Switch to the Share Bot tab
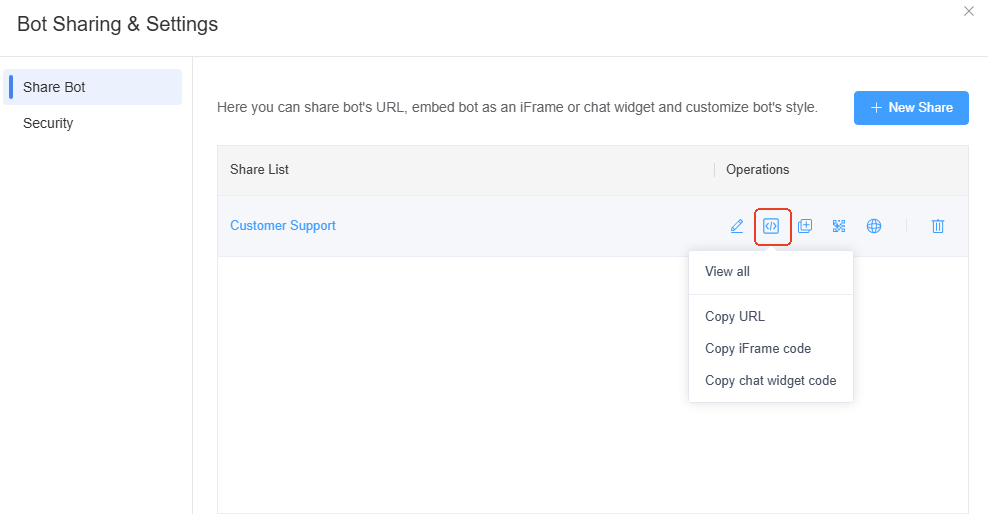Image resolution: width=988 pixels, height=514 pixels. point(93,87)
